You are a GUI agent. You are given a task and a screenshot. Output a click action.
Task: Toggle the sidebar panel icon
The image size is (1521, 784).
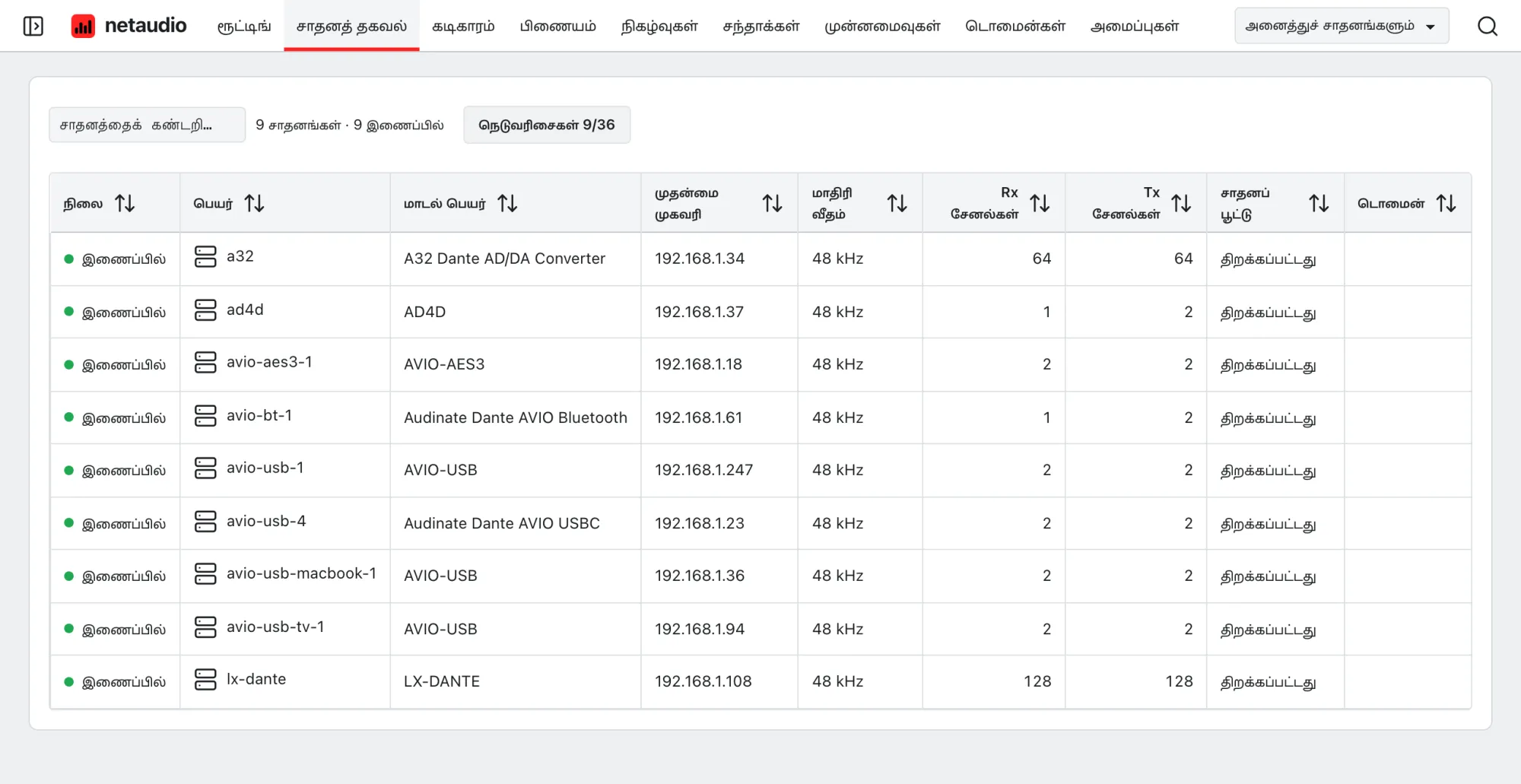33,26
